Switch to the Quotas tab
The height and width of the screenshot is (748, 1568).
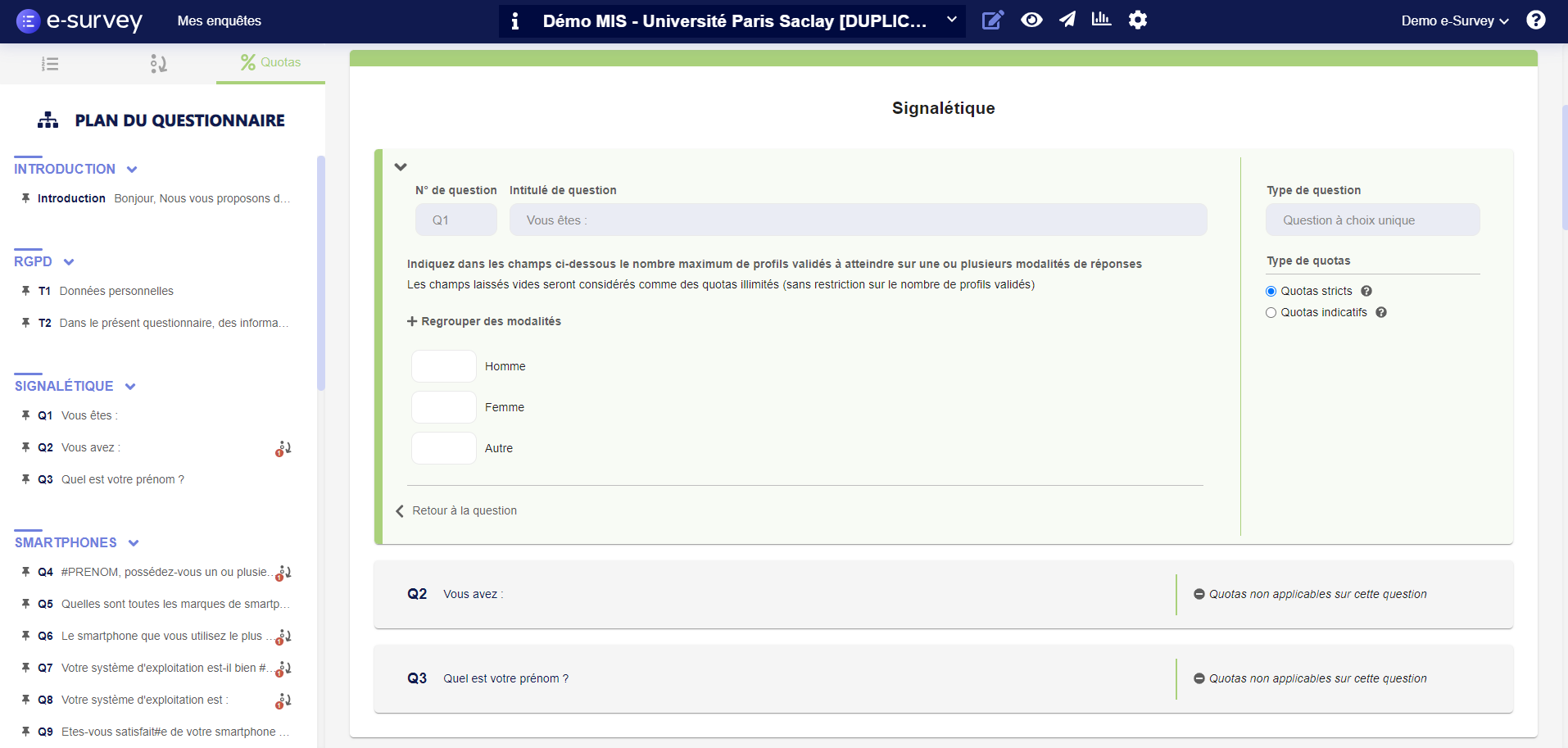270,62
